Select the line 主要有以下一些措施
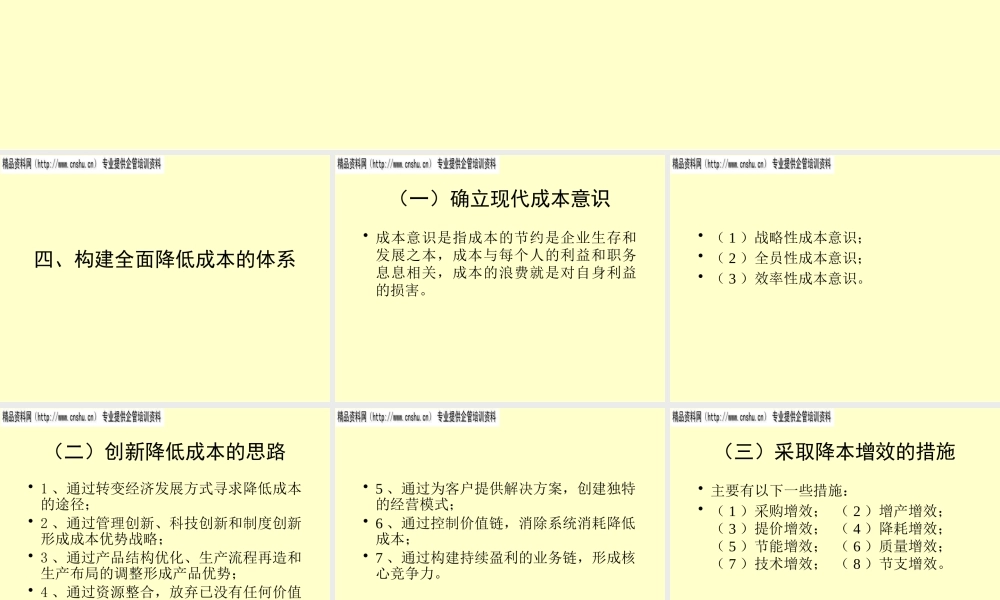 [779, 490]
